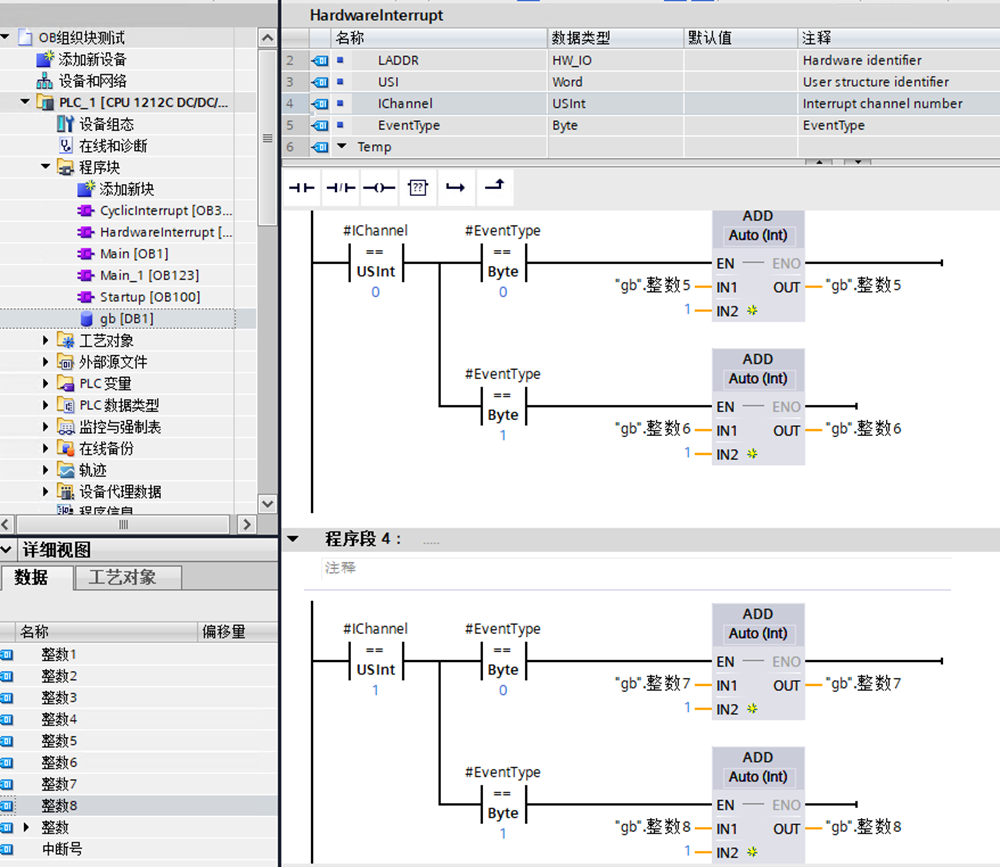Insert an output coil instruction
Image resolution: width=1000 pixels, height=867 pixels.
[379, 187]
